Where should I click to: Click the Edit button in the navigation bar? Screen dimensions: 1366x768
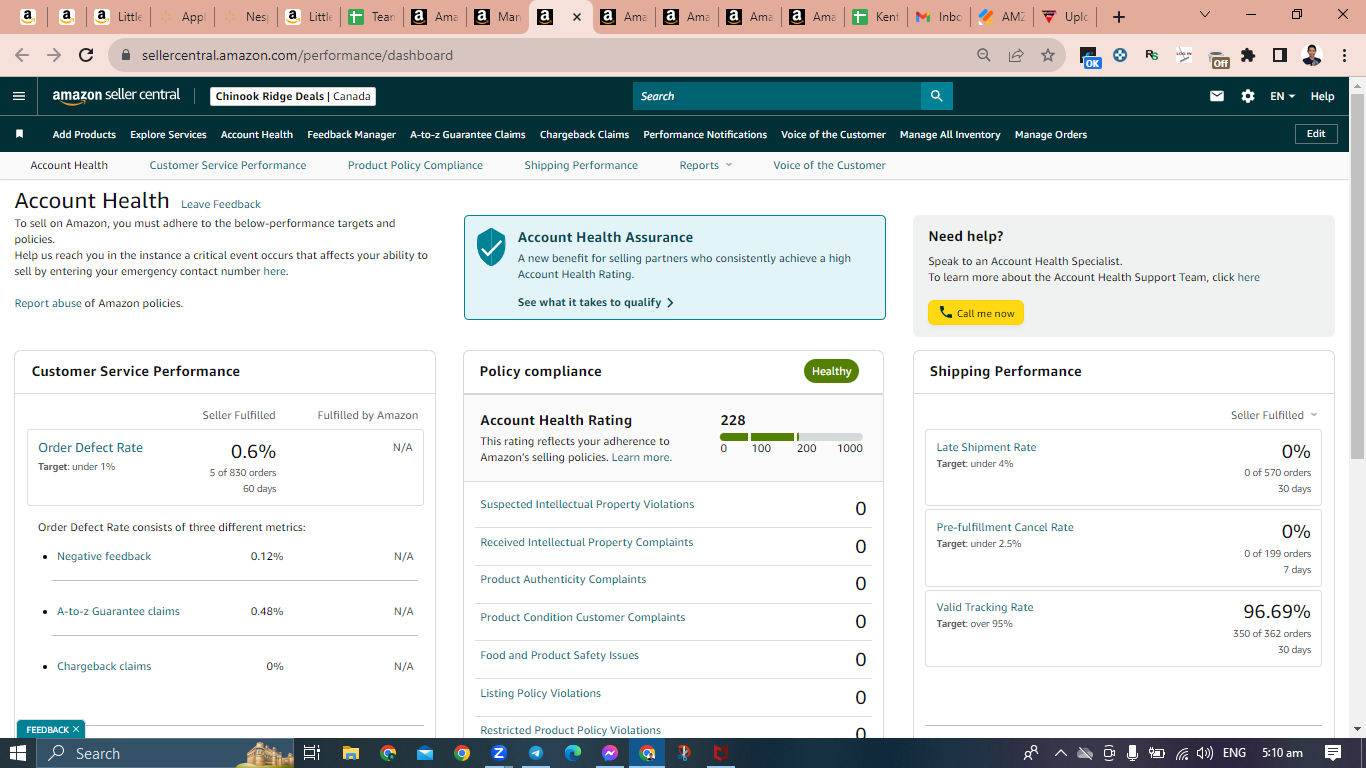pos(1316,134)
